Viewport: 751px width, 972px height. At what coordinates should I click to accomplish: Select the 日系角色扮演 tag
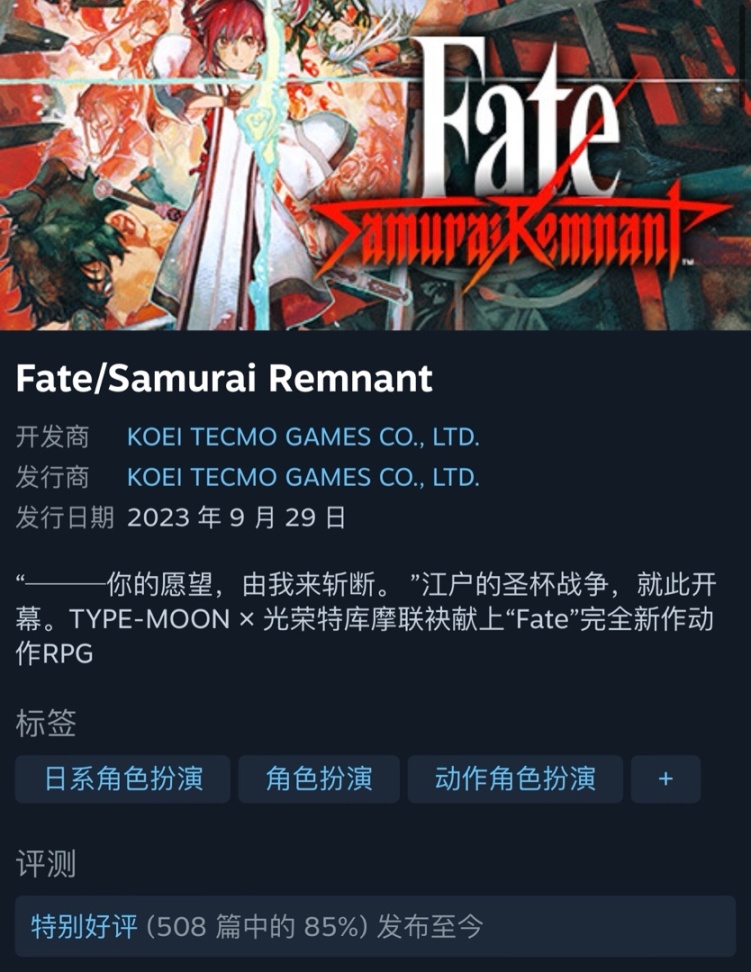point(123,779)
